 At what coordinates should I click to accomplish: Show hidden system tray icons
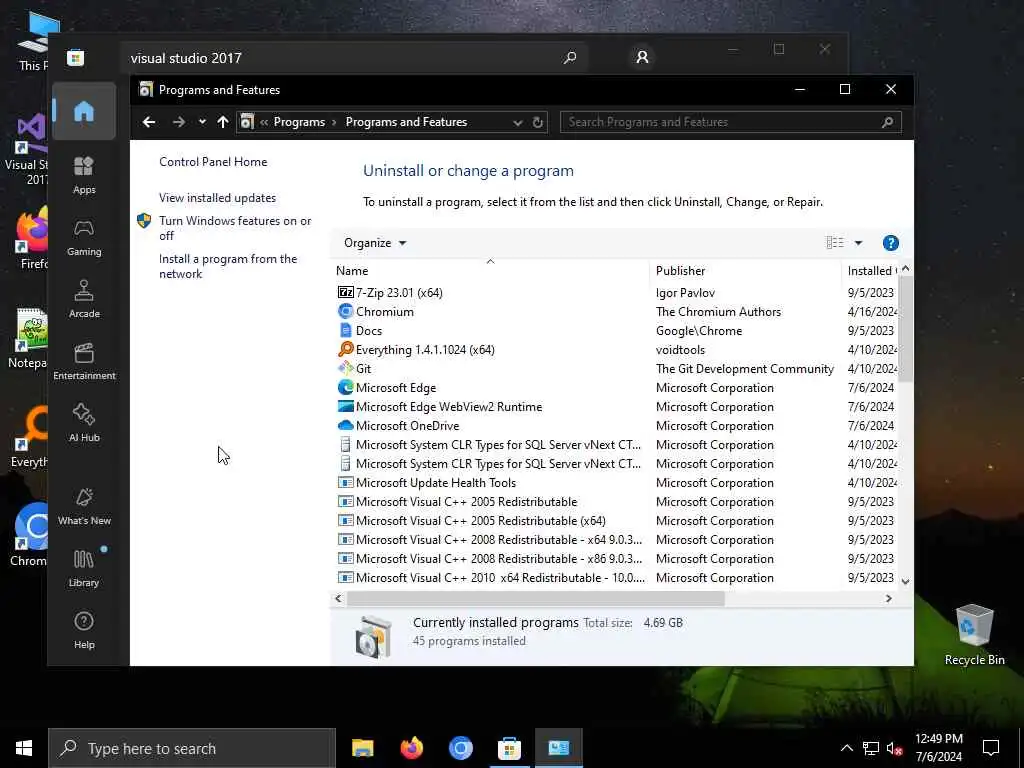pyautogui.click(x=846, y=748)
